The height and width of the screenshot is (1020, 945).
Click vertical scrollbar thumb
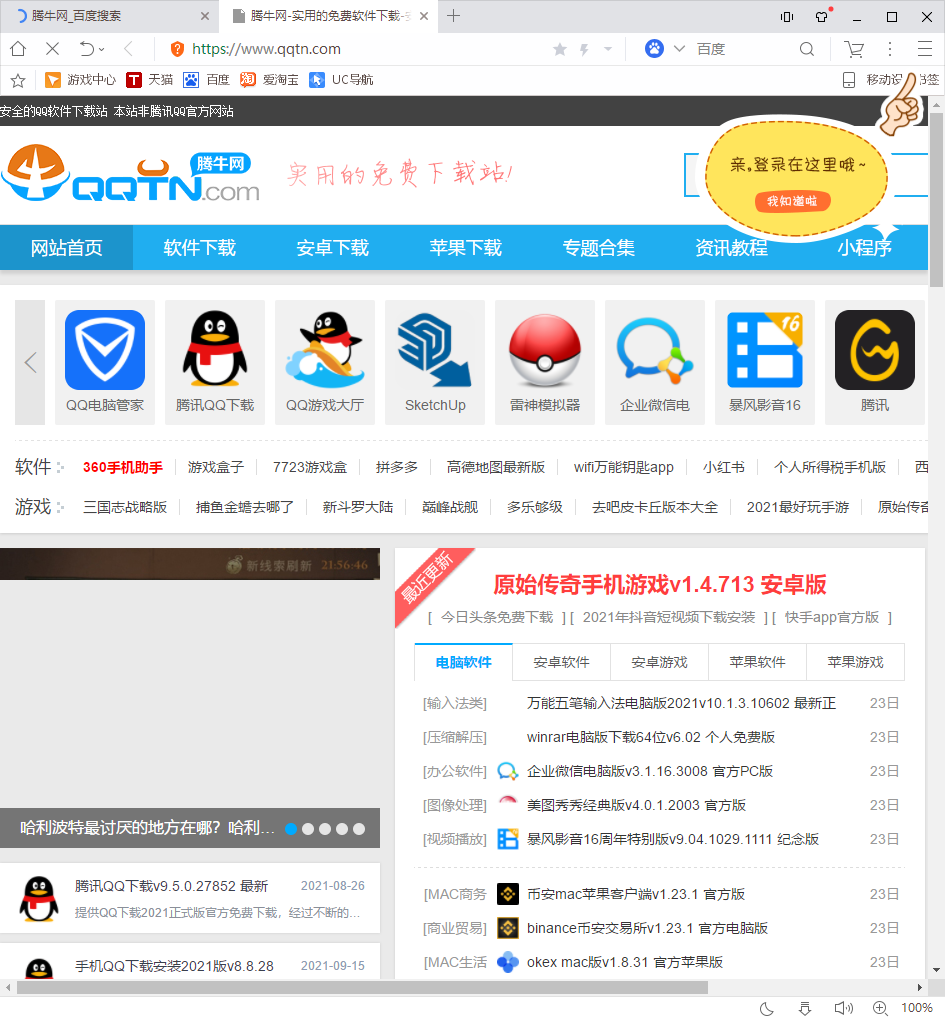pos(937,200)
